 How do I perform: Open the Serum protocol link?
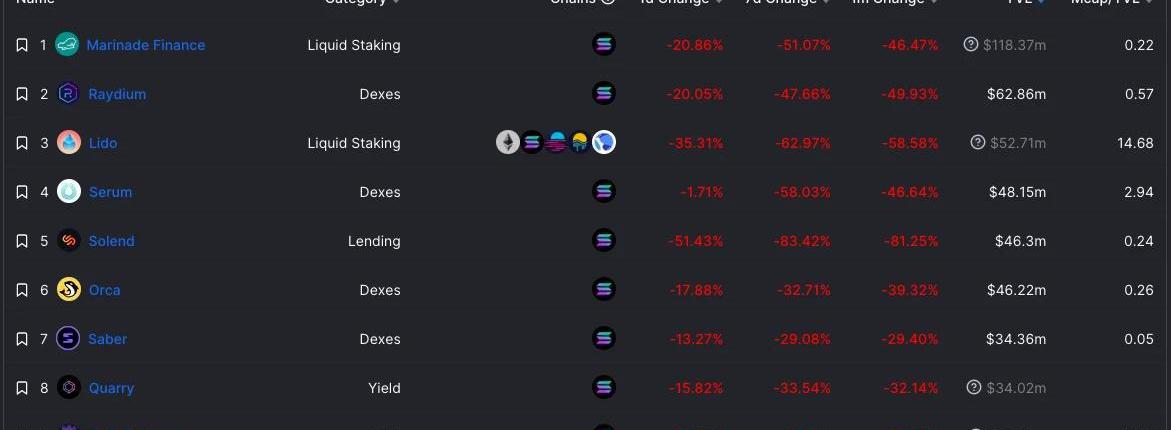point(111,192)
